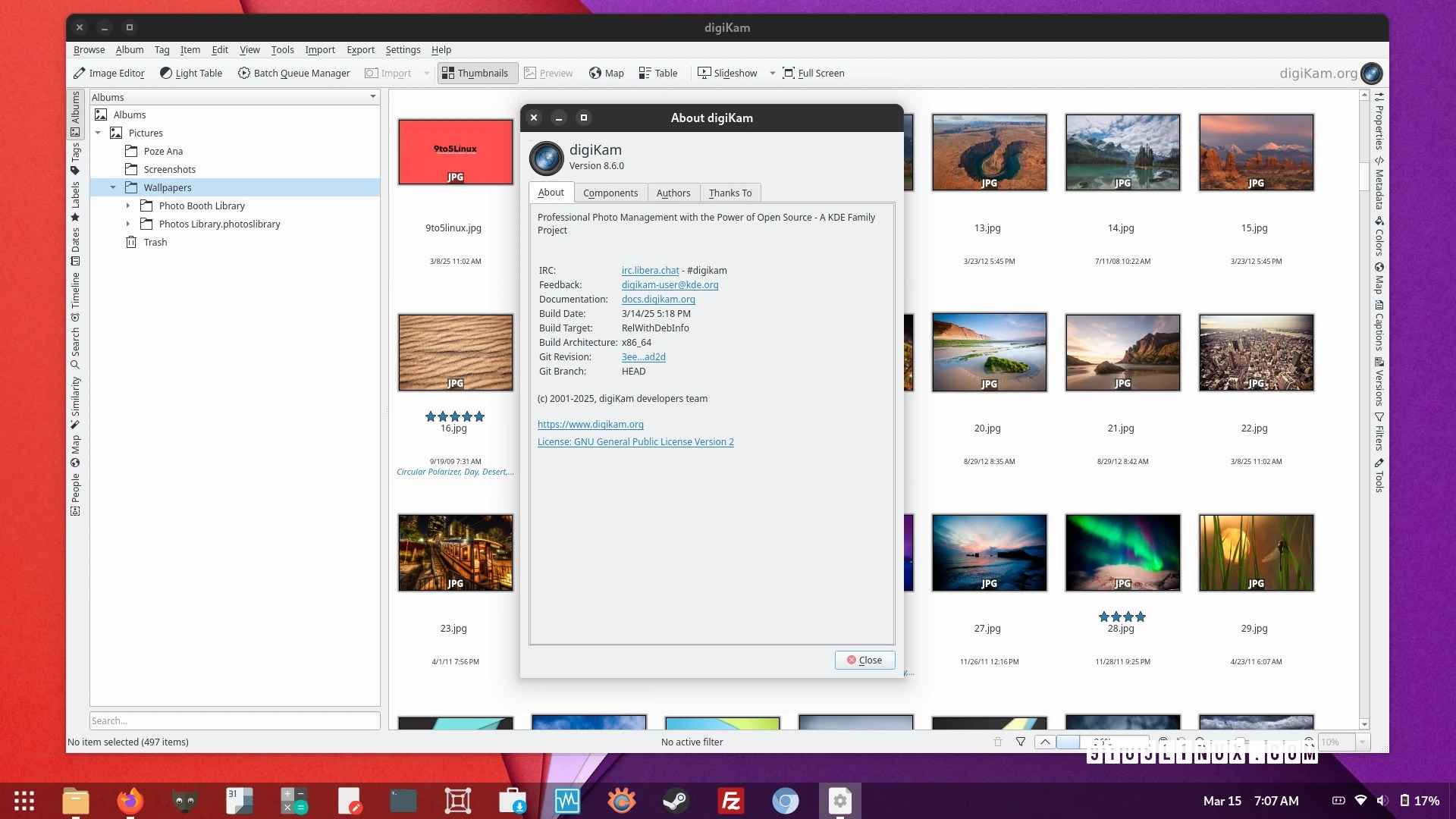
Task: Switch to the Components tab
Action: pyautogui.click(x=610, y=193)
